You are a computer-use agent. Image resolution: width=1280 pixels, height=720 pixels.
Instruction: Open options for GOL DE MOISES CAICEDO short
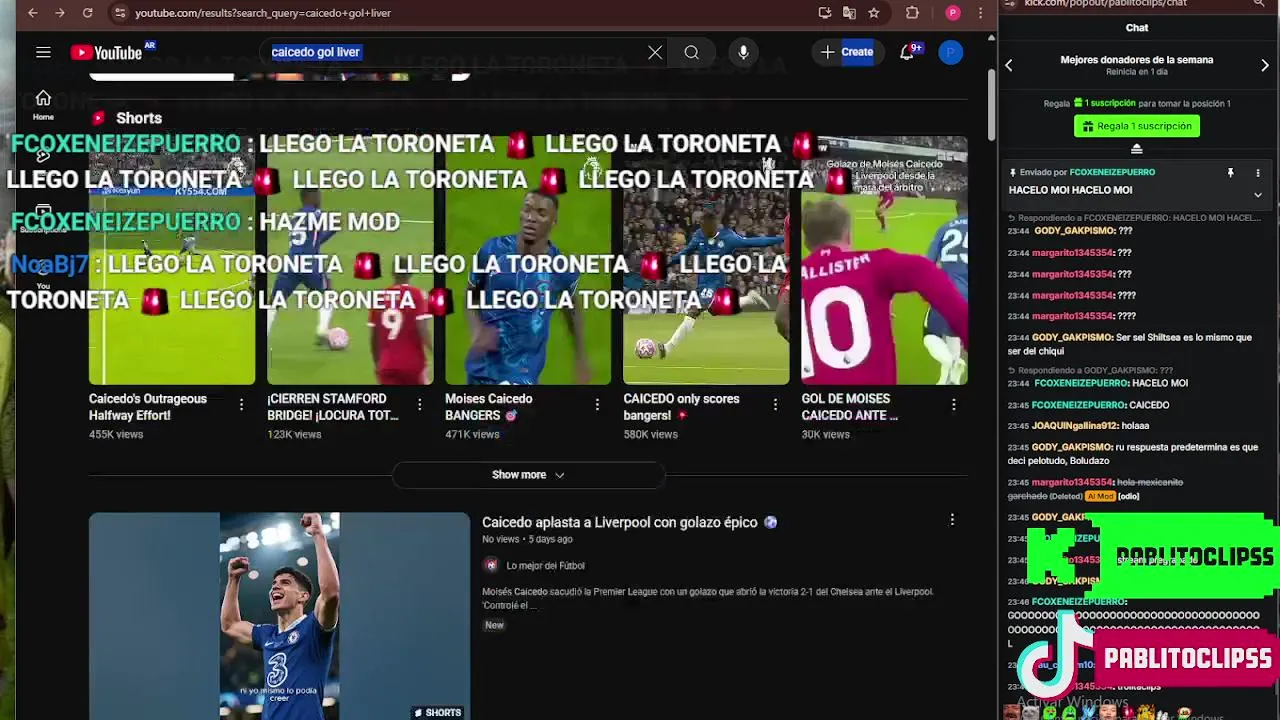point(953,405)
